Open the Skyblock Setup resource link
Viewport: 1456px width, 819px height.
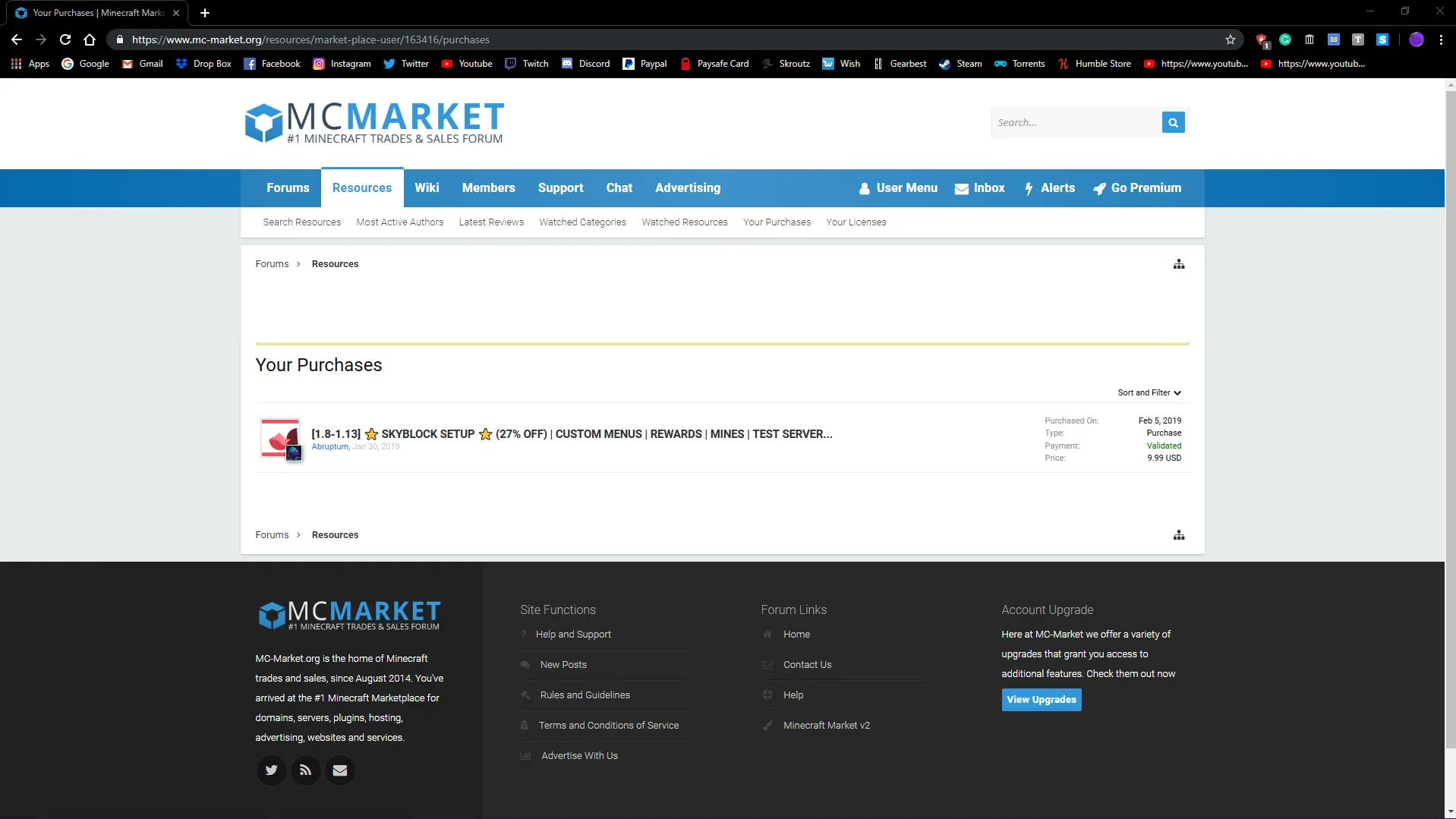pos(571,434)
